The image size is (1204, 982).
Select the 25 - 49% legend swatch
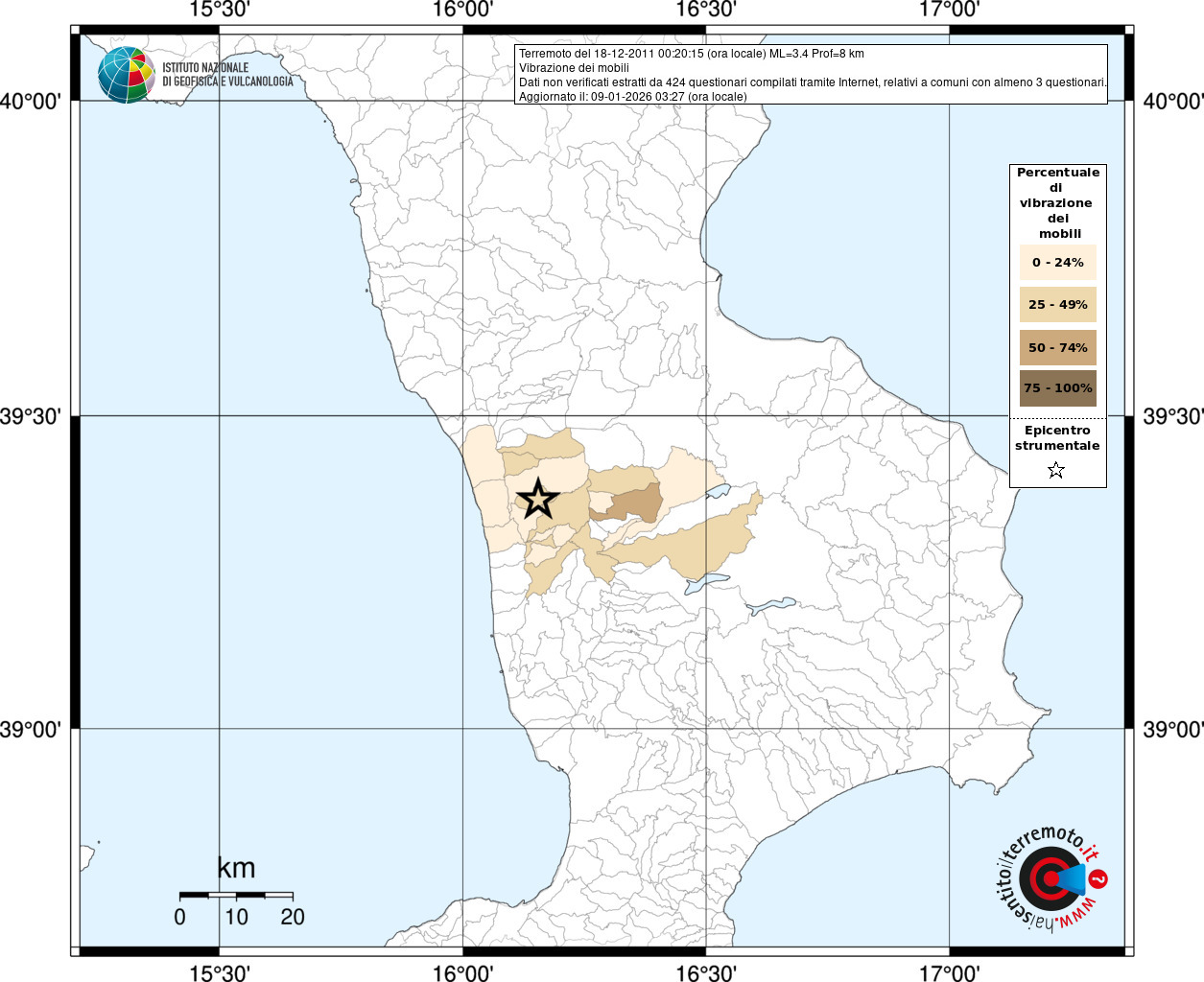click(1057, 305)
